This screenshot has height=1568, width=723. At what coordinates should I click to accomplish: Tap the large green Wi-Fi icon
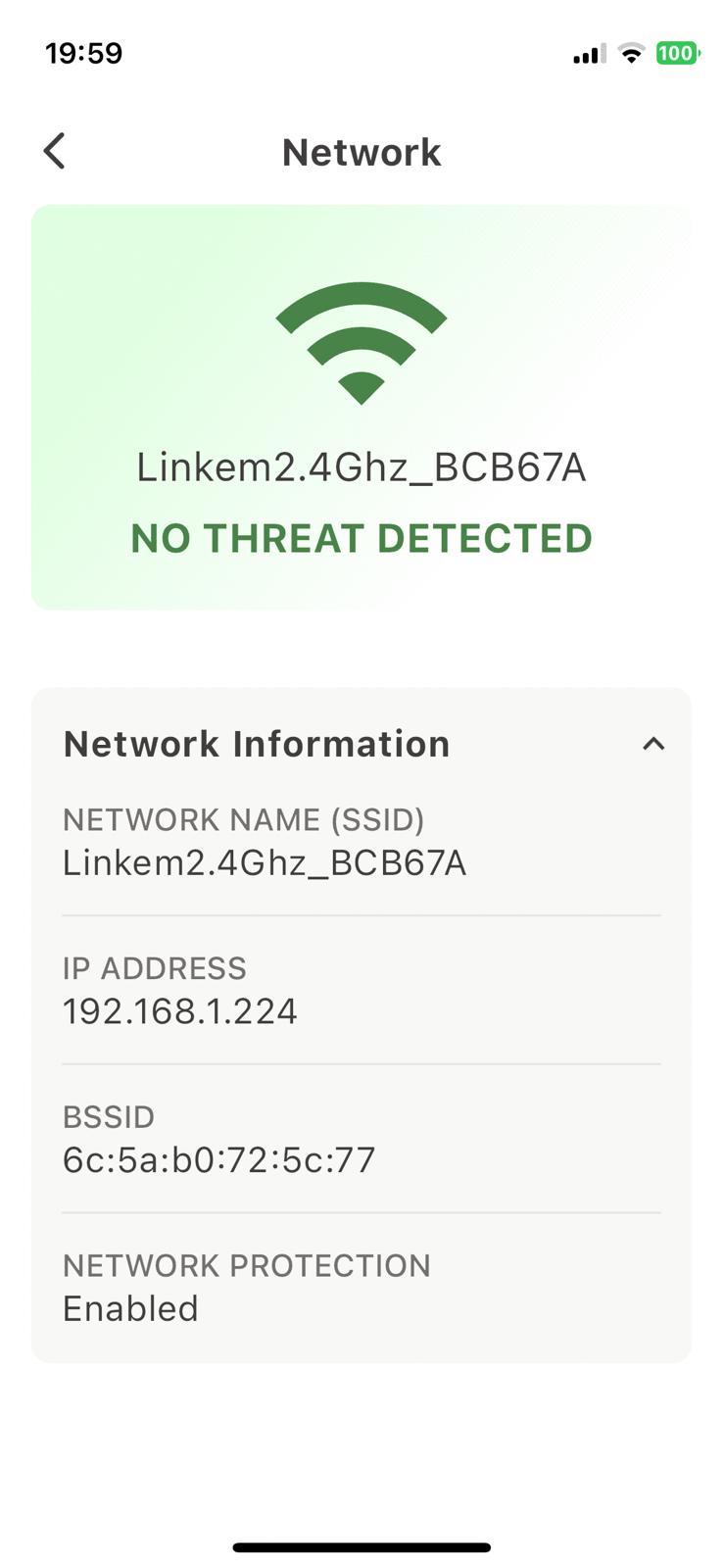[x=361, y=342]
